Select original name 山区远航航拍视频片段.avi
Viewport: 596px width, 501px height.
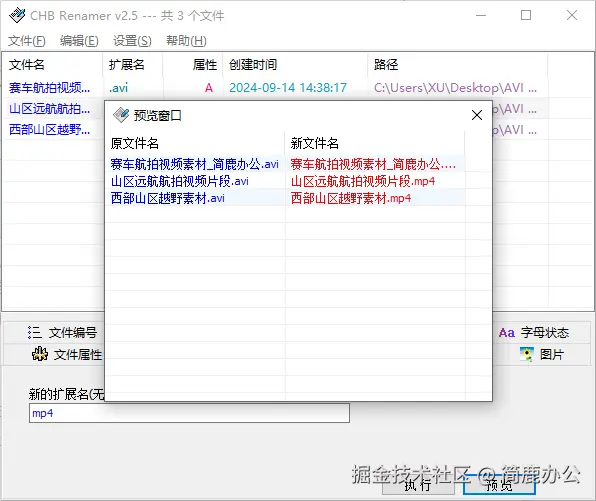point(180,181)
